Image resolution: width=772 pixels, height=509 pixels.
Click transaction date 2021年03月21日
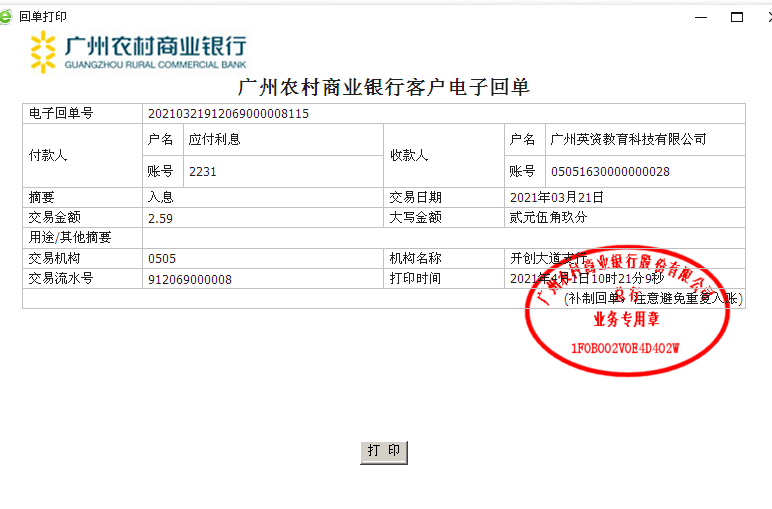point(556,197)
